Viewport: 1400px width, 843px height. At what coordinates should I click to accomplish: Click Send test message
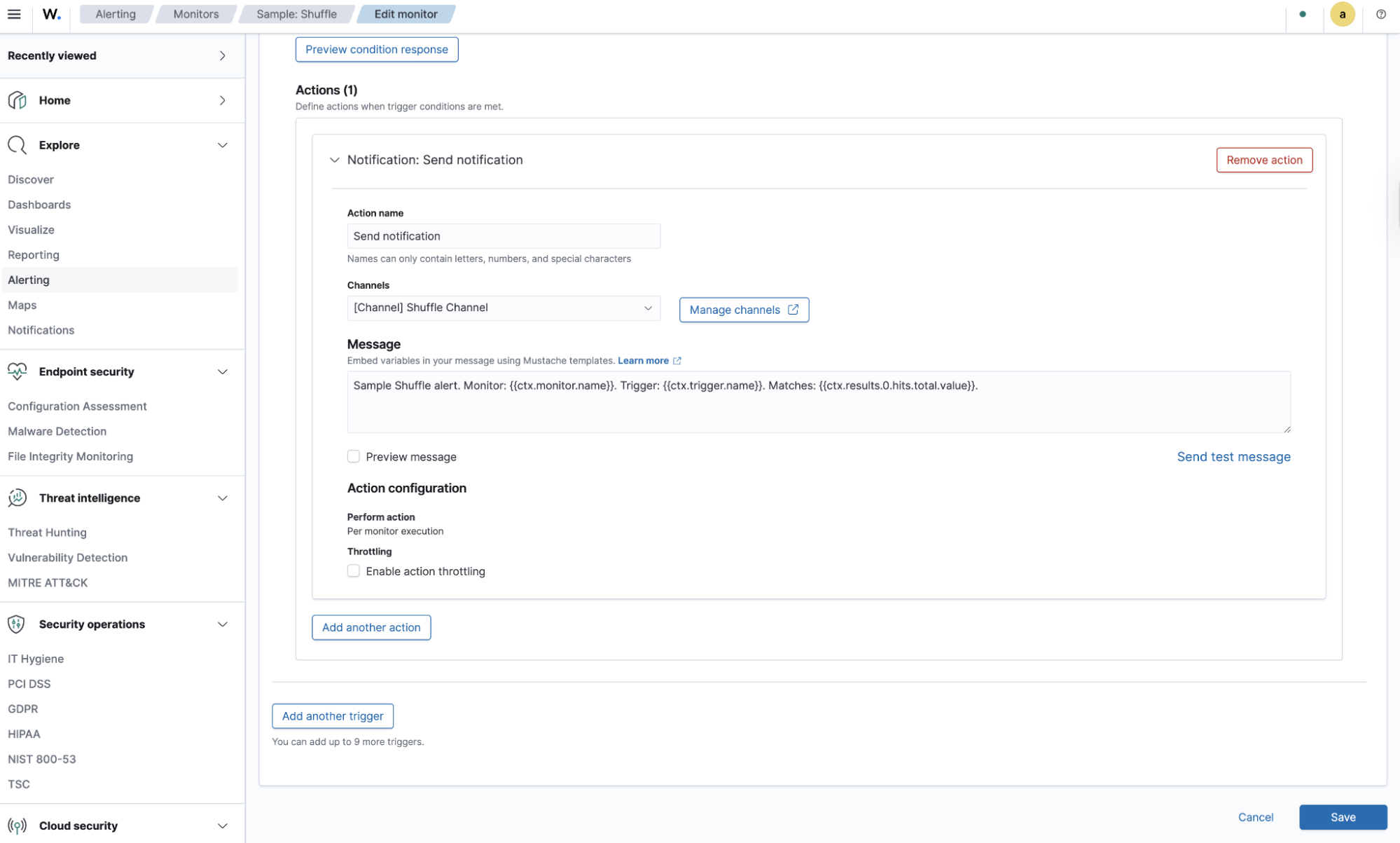coord(1233,456)
